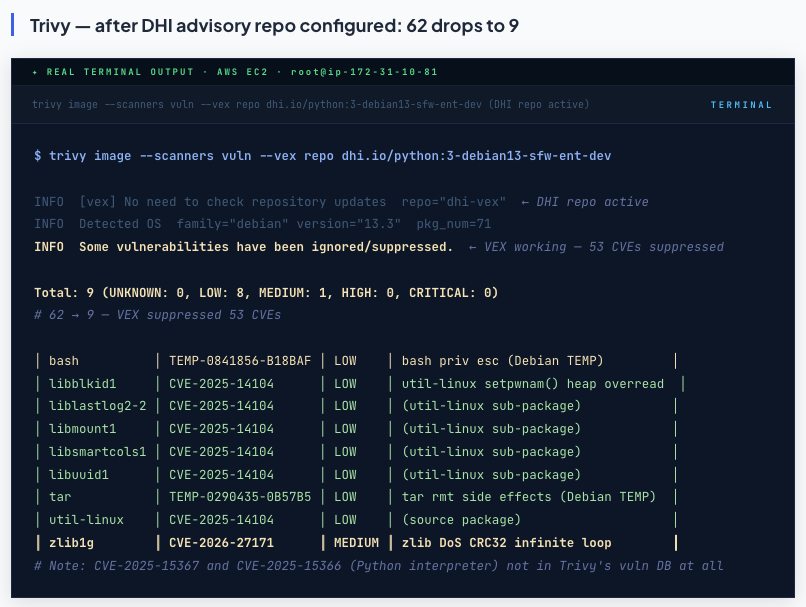The image size is (806, 607).
Task: Click 'TEMP-0841856-B18BAF' identifier
Action: 240,361
